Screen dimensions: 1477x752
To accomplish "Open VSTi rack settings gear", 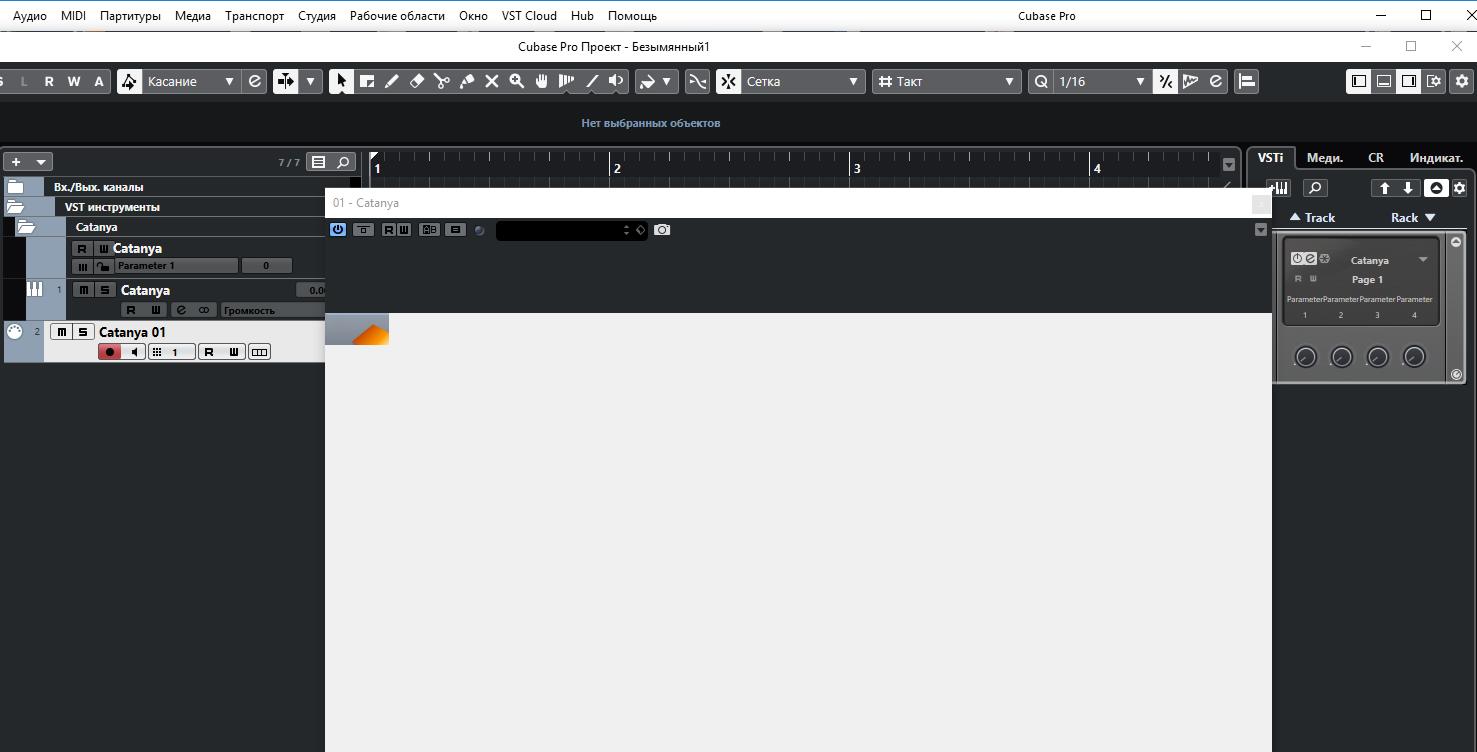I will 1459,188.
